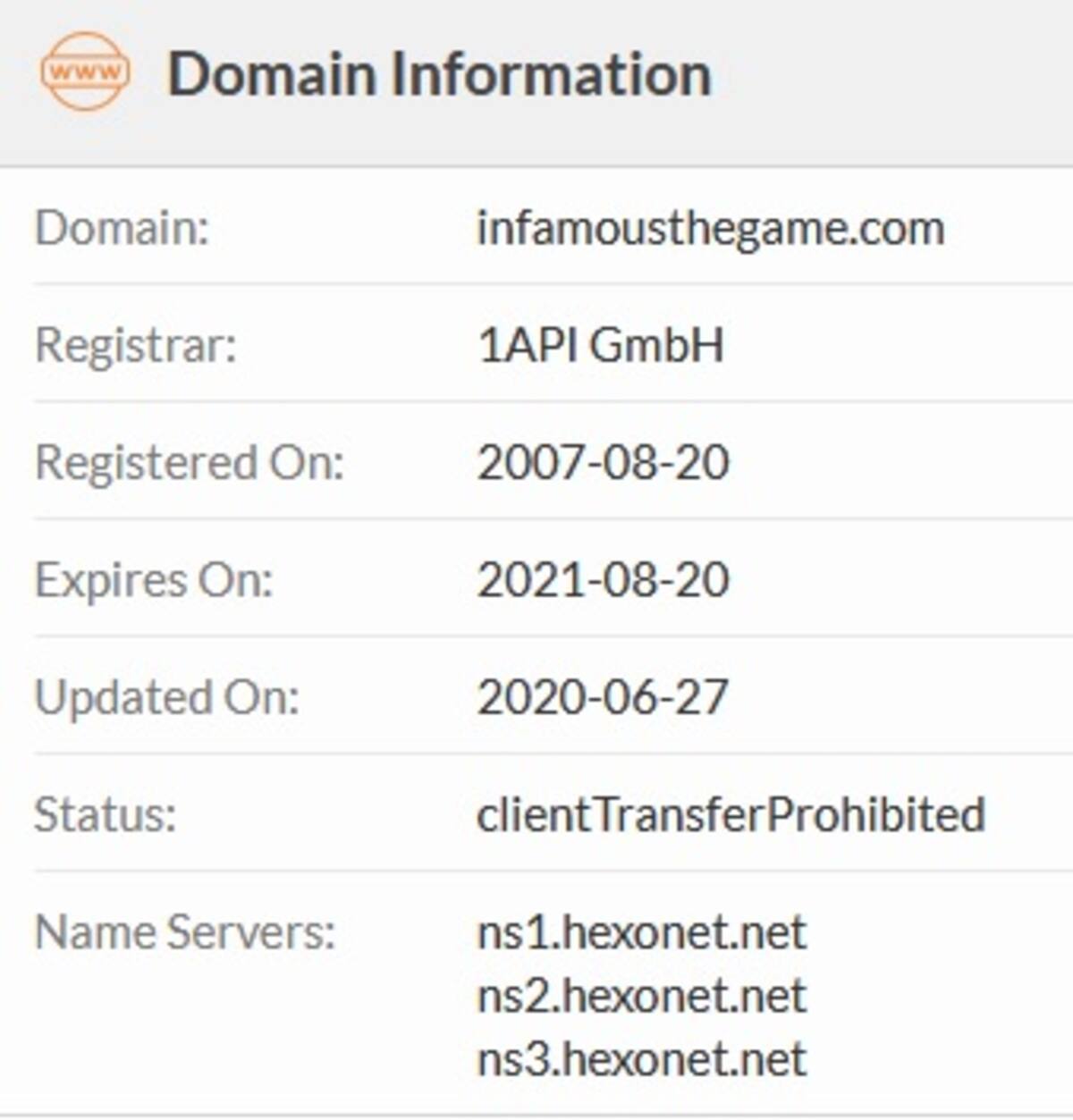Image resolution: width=1073 pixels, height=1120 pixels.
Task: Click the 1API GmbH registrar name
Action: click(601, 345)
